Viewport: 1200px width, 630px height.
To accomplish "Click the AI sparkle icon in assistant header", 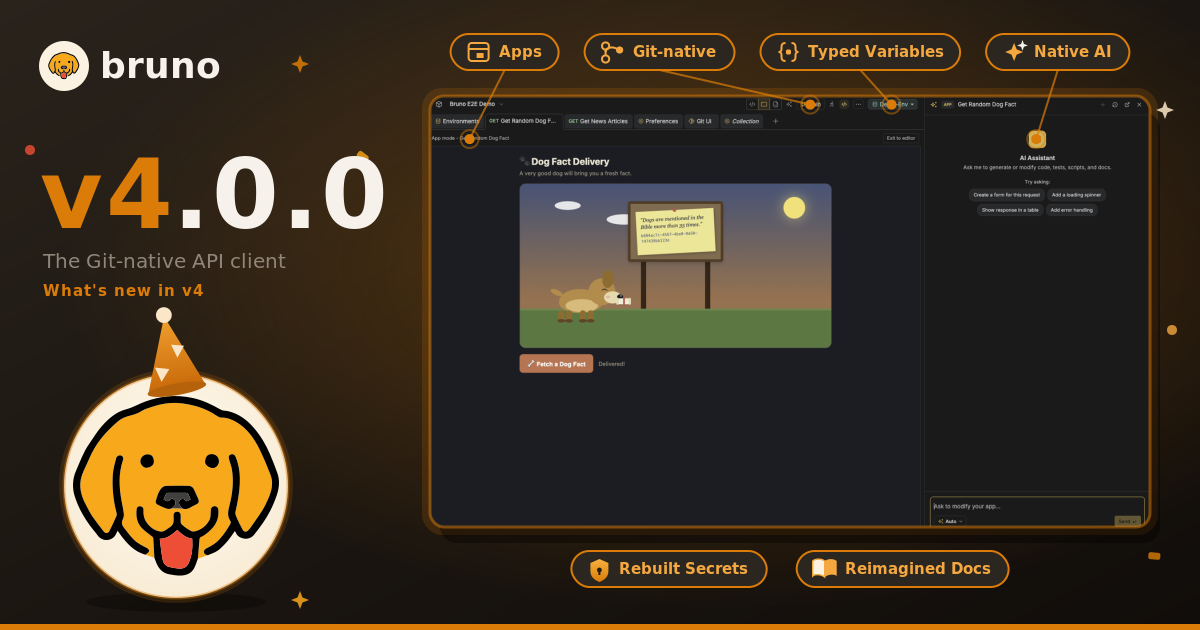I will (933, 104).
